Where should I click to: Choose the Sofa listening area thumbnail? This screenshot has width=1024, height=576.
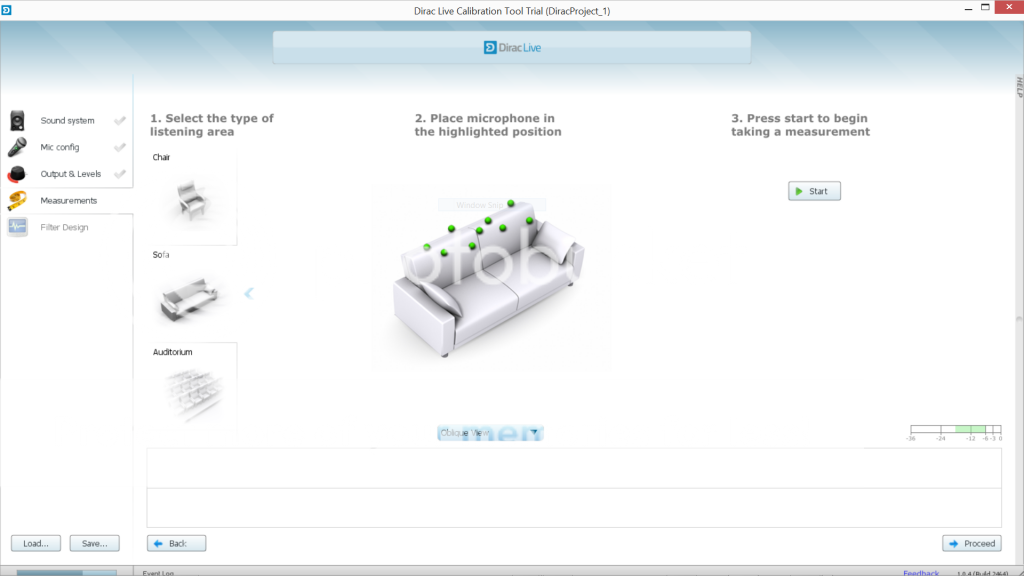(x=190, y=299)
